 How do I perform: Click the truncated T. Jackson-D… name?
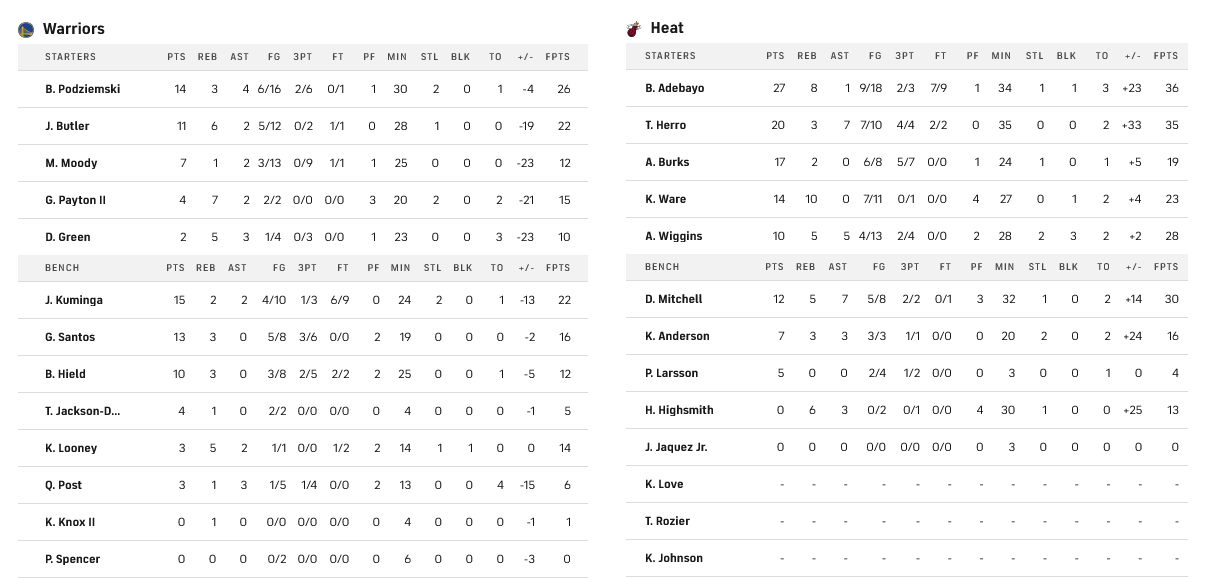pos(83,411)
